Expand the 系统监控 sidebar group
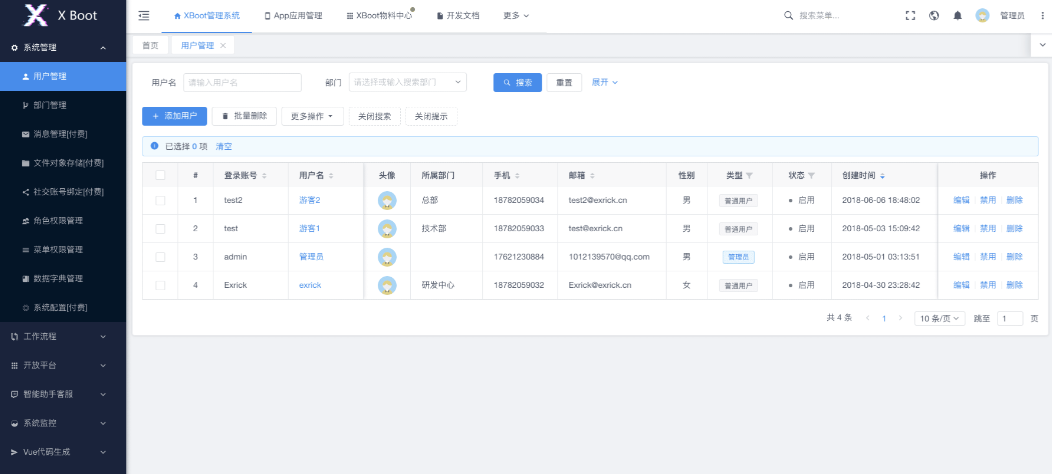This screenshot has width=1052, height=474. point(63,423)
